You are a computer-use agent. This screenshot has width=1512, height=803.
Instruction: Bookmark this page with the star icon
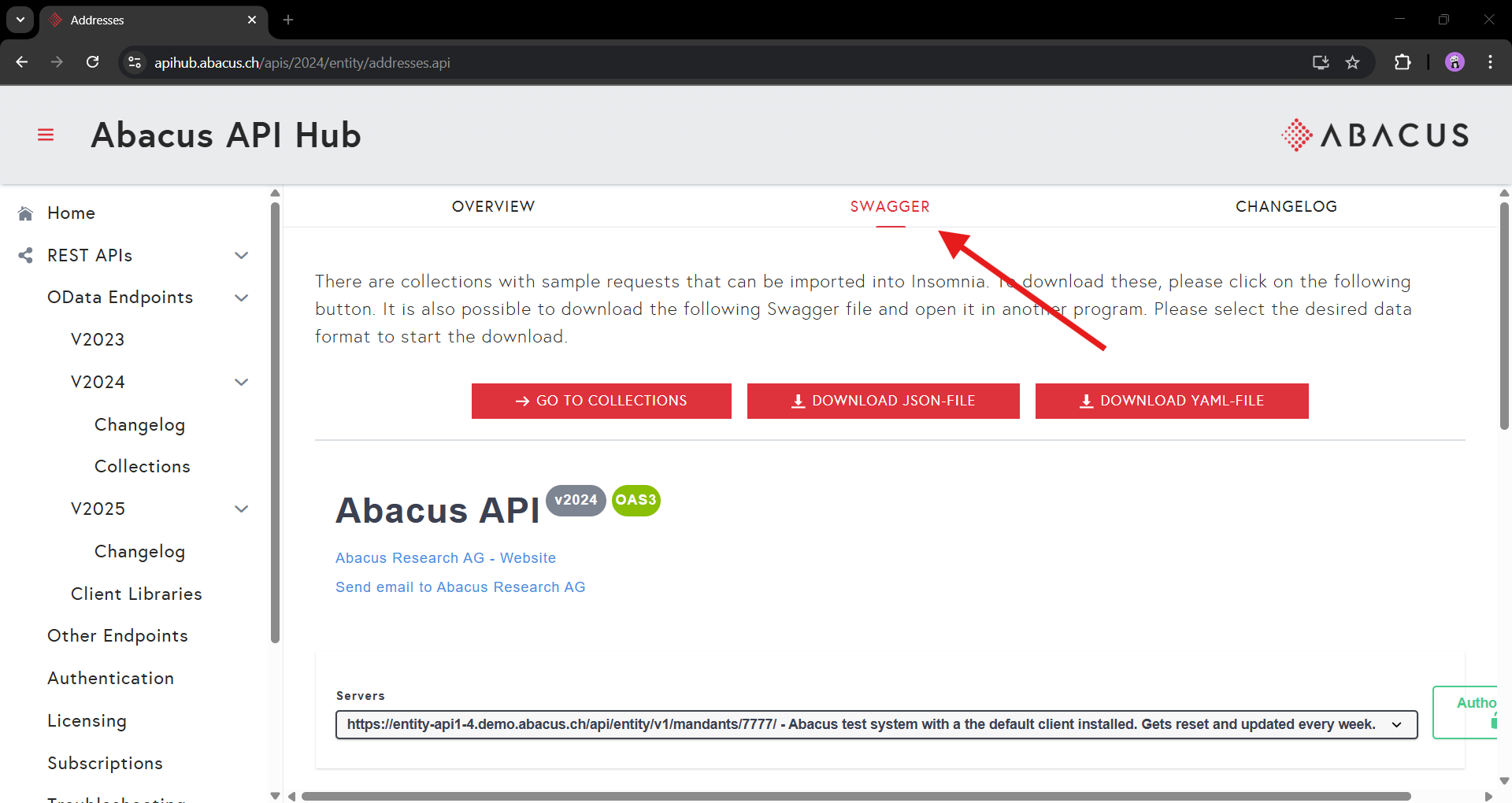pos(1352,62)
